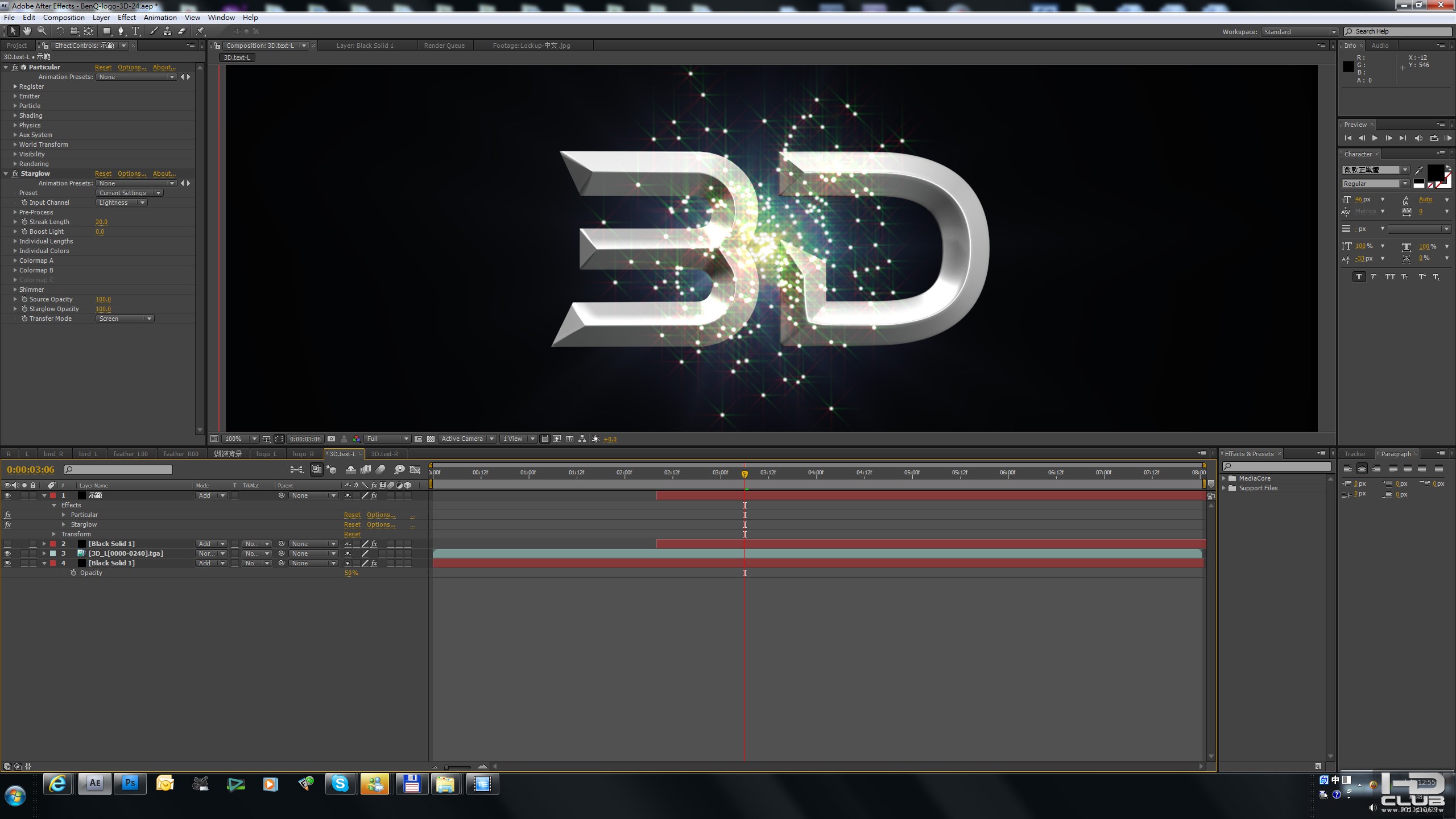Expand the Physics group
The width and height of the screenshot is (1456, 819).
coord(15,125)
